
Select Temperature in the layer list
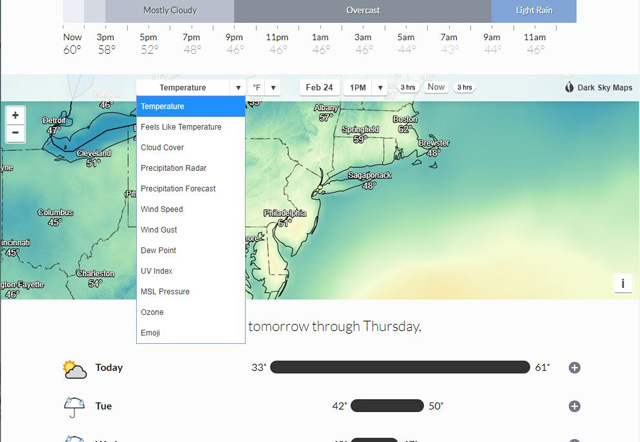point(191,106)
